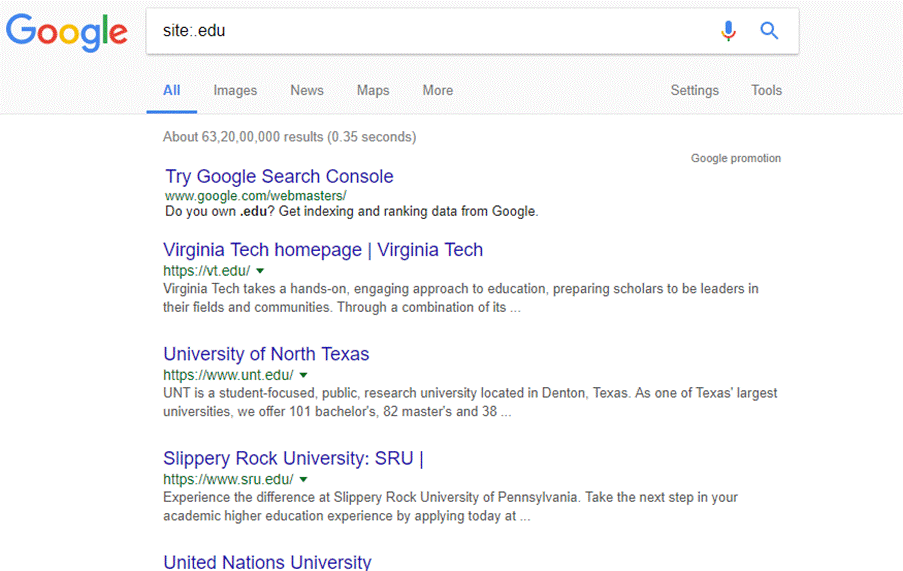Open the University of North Texas result
This screenshot has height=571, width=903.
coord(266,354)
